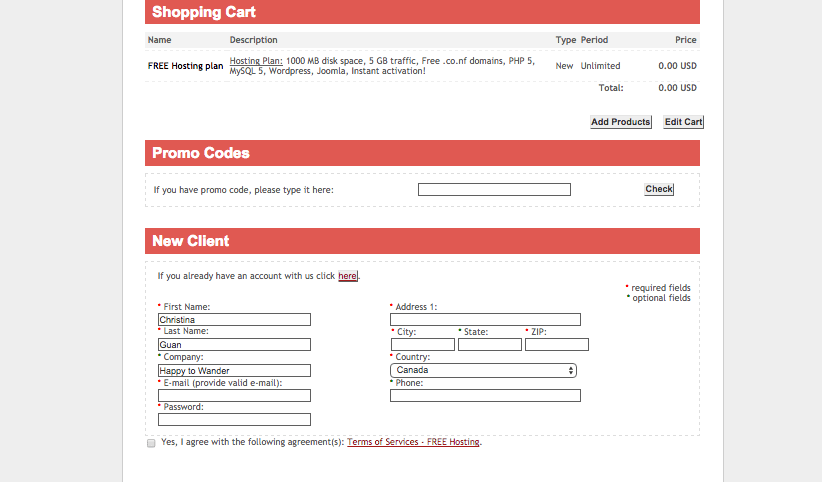
Task: Select the 'optional fields' legend text
Action: click(x=661, y=298)
